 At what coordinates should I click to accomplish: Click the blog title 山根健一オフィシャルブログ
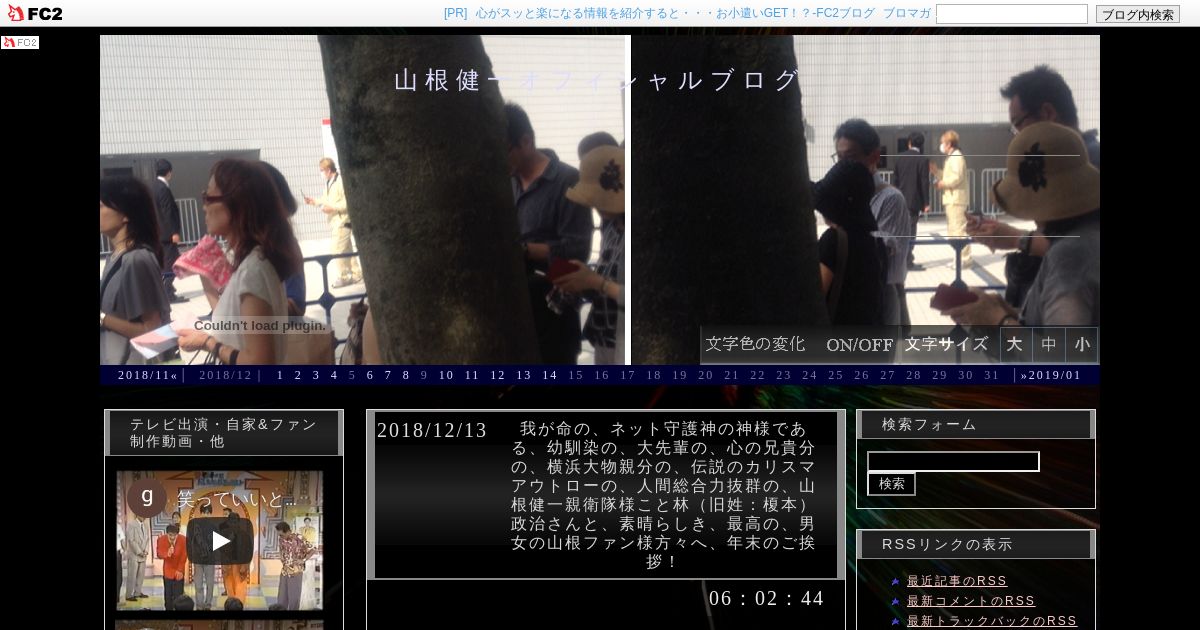coord(598,80)
